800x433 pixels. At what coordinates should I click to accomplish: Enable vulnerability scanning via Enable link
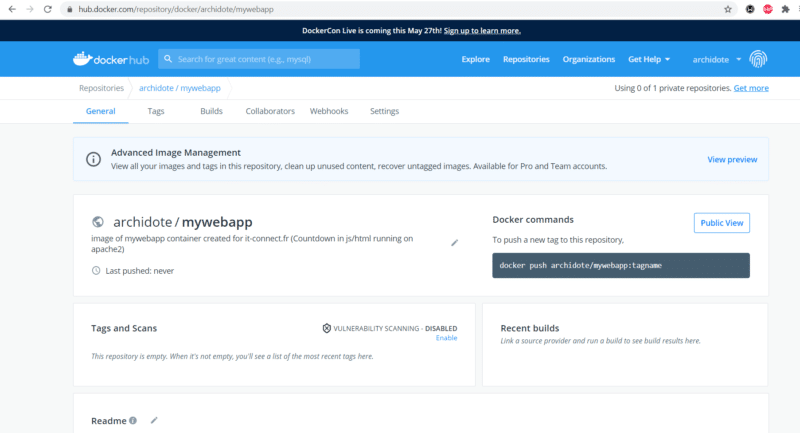click(x=446, y=338)
